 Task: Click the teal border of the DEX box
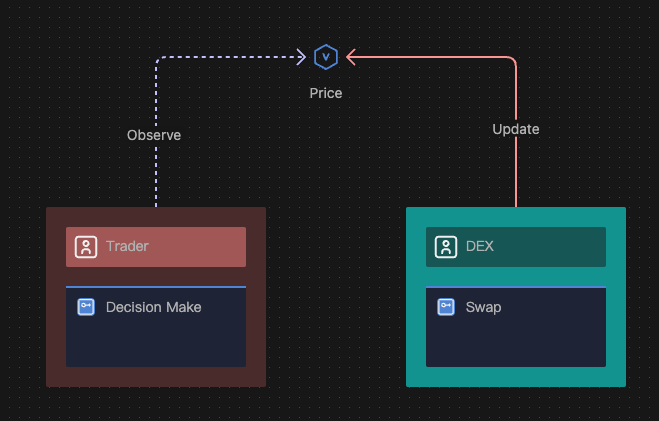pos(416,300)
